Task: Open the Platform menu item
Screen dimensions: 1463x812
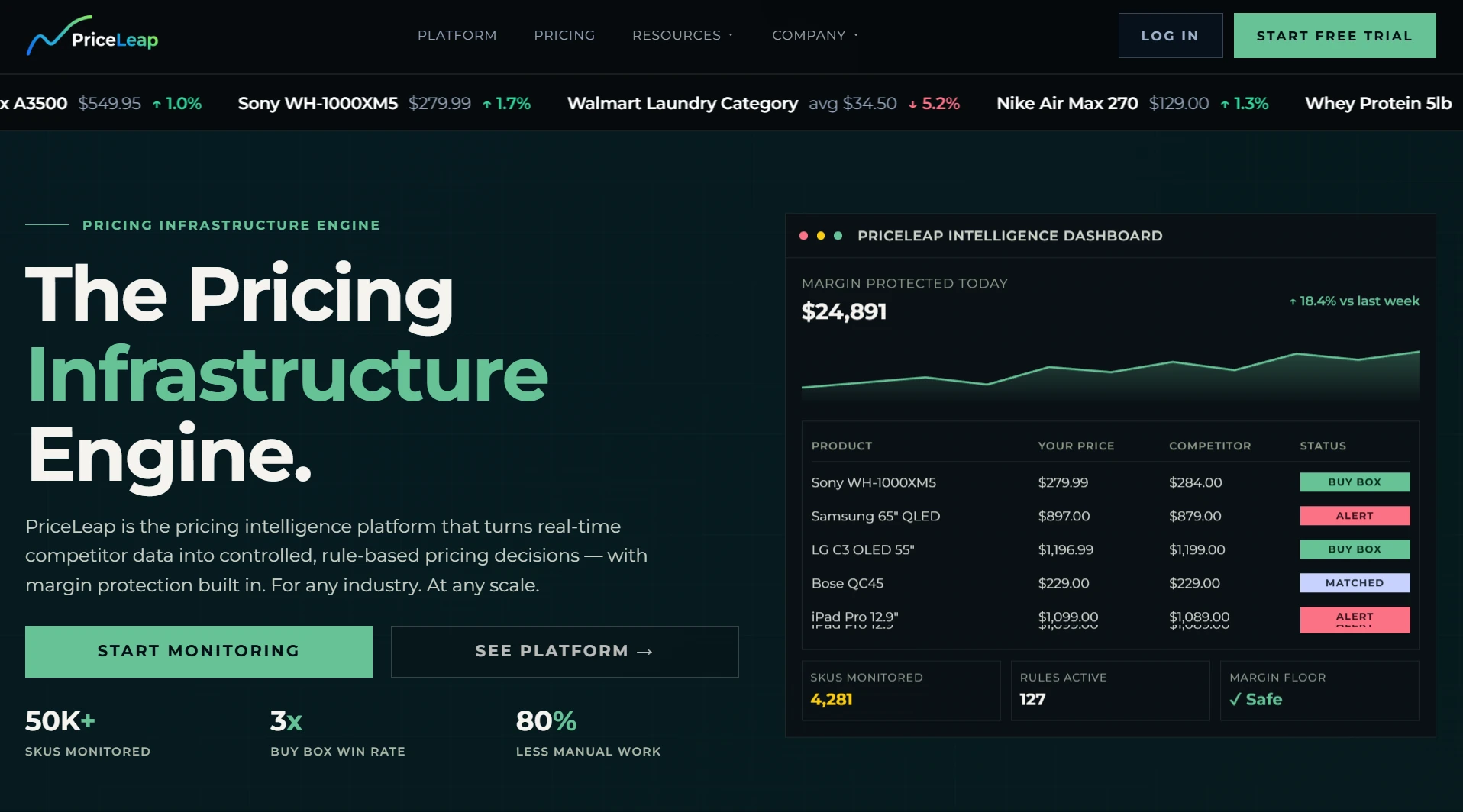Action: [457, 35]
